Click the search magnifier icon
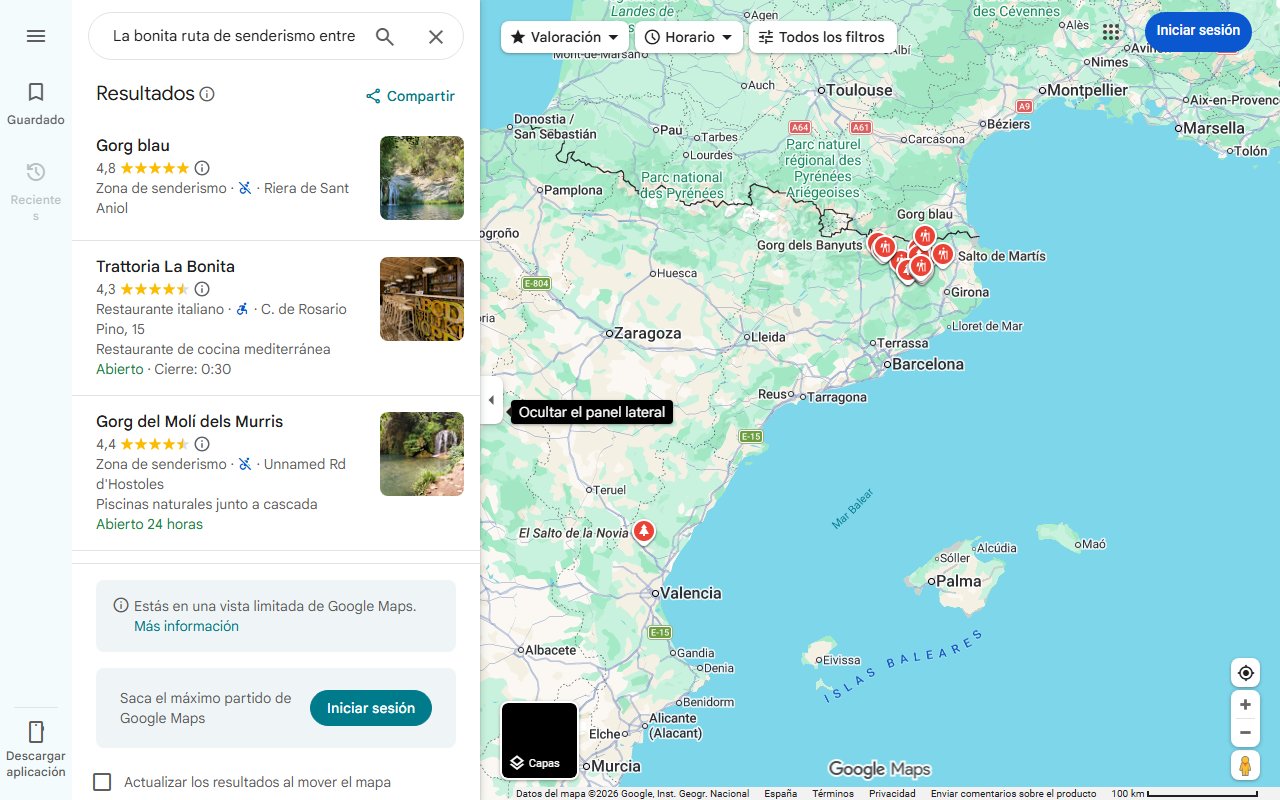 tap(385, 37)
